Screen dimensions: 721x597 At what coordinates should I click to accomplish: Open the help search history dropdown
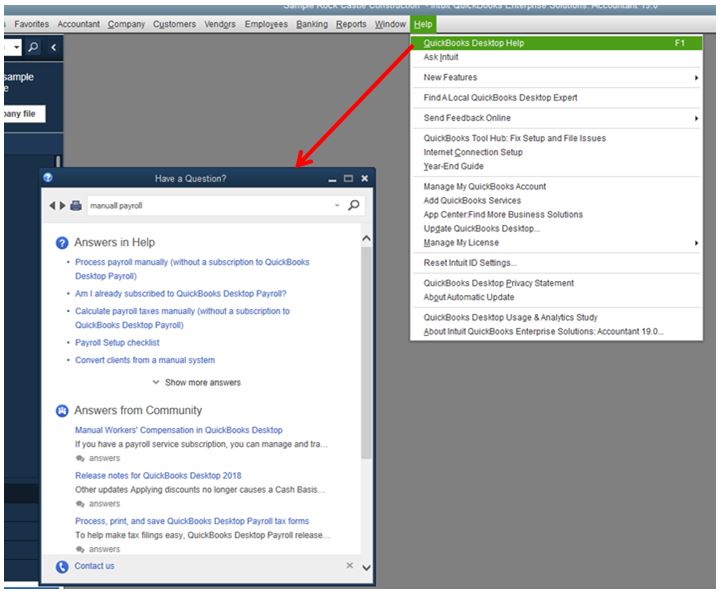tap(337, 205)
